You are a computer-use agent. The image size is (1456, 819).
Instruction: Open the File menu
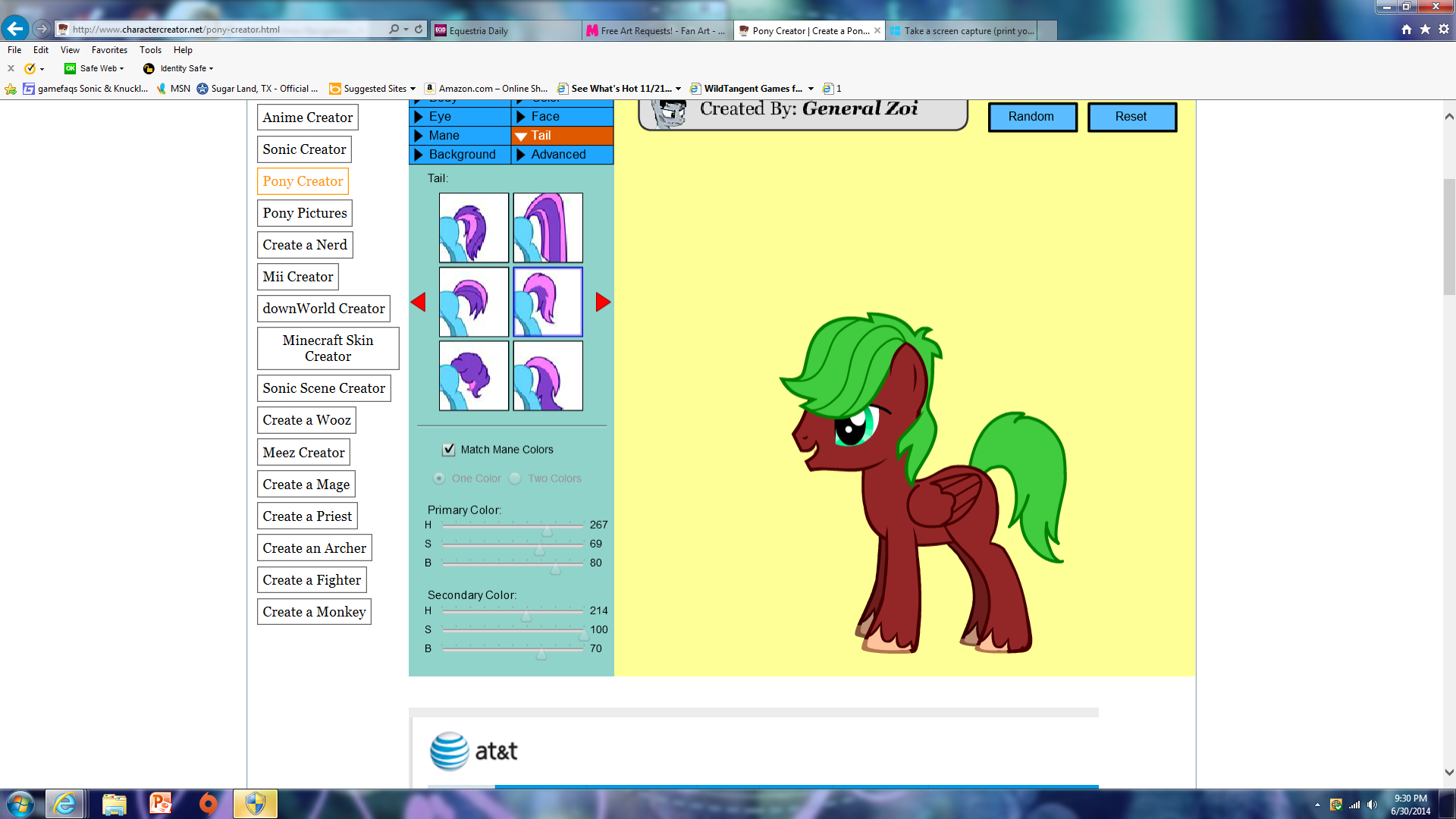pos(14,50)
